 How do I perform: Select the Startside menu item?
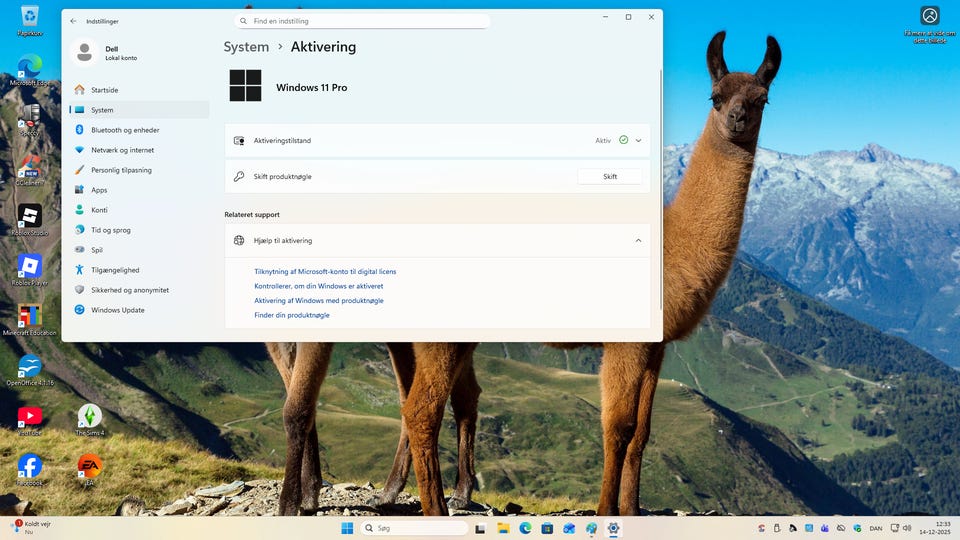tap(104, 90)
